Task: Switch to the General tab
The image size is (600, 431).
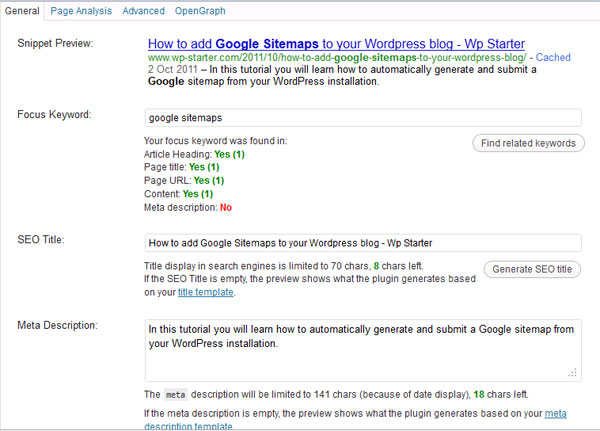Action: tap(22, 11)
